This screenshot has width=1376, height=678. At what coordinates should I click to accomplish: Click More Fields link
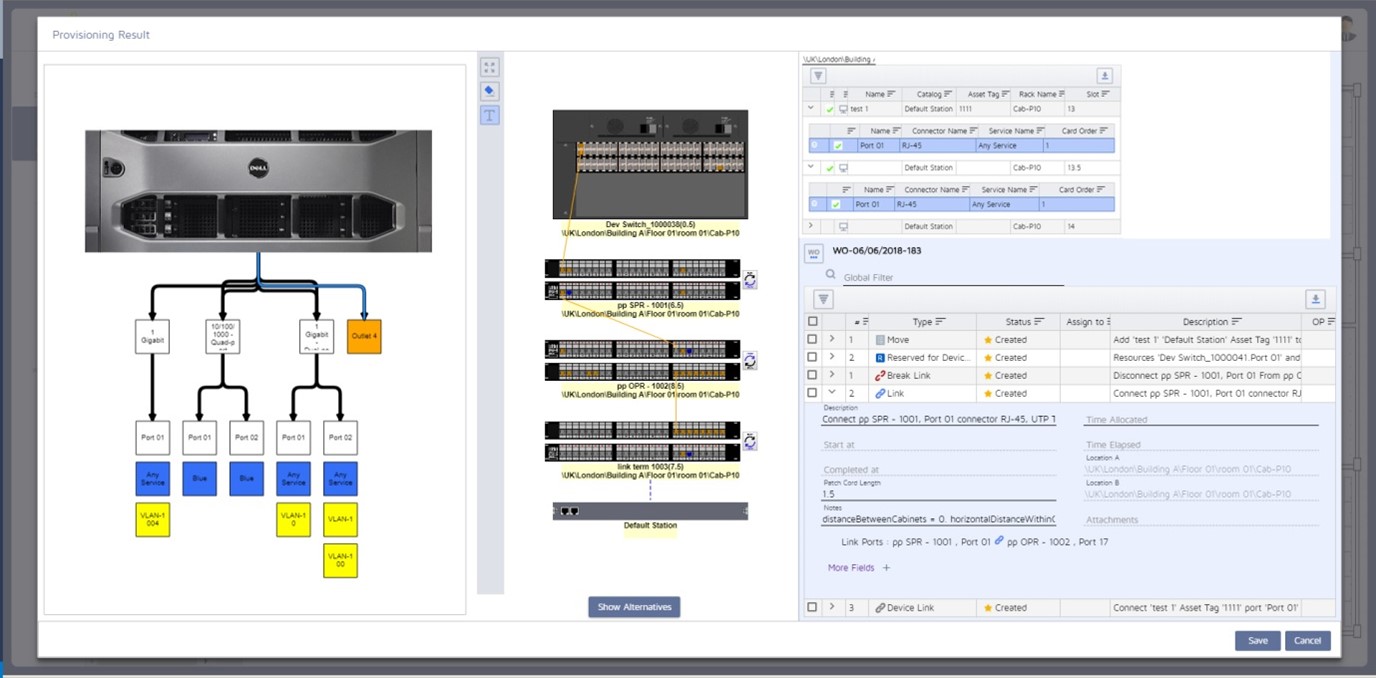click(x=851, y=568)
